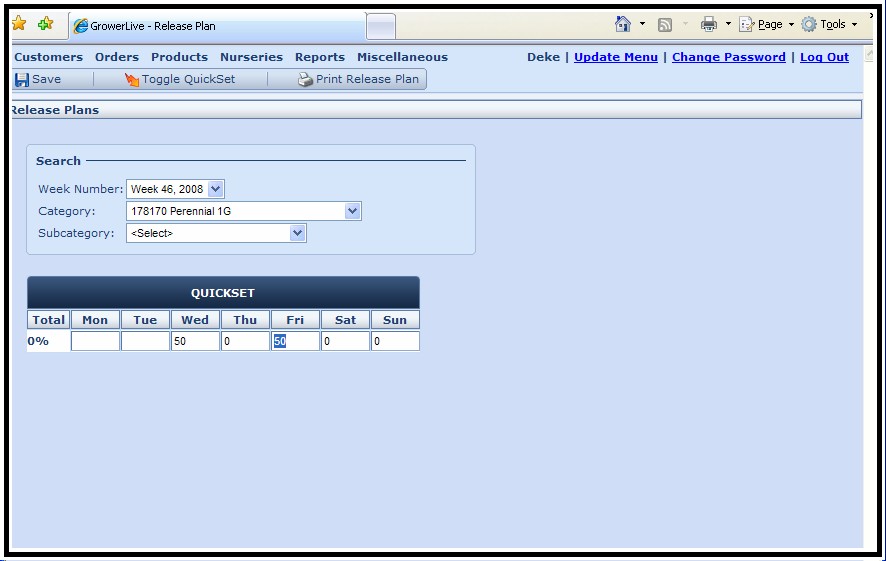The width and height of the screenshot is (886, 561).
Task: Click the Favorites star icon
Action: pyautogui.click(x=19, y=24)
